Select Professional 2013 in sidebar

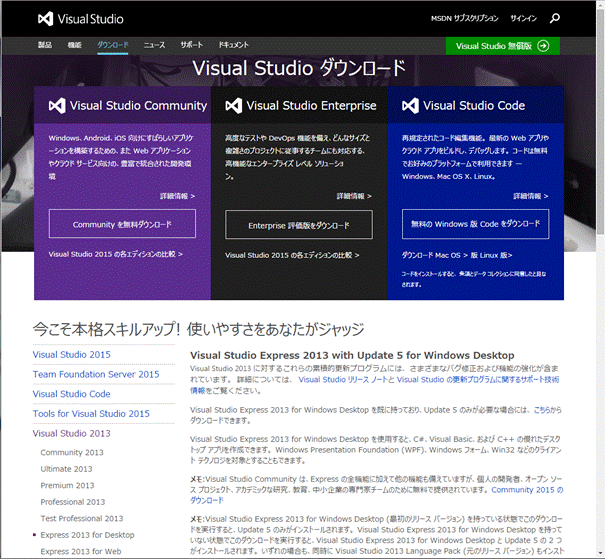73,502
